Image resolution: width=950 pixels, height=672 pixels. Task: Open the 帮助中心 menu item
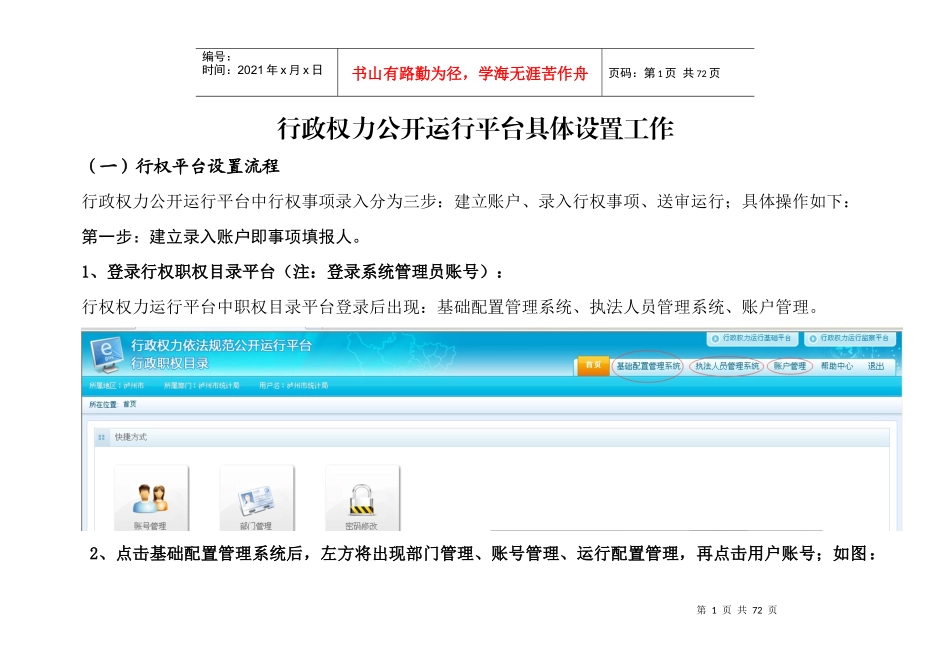[837, 366]
